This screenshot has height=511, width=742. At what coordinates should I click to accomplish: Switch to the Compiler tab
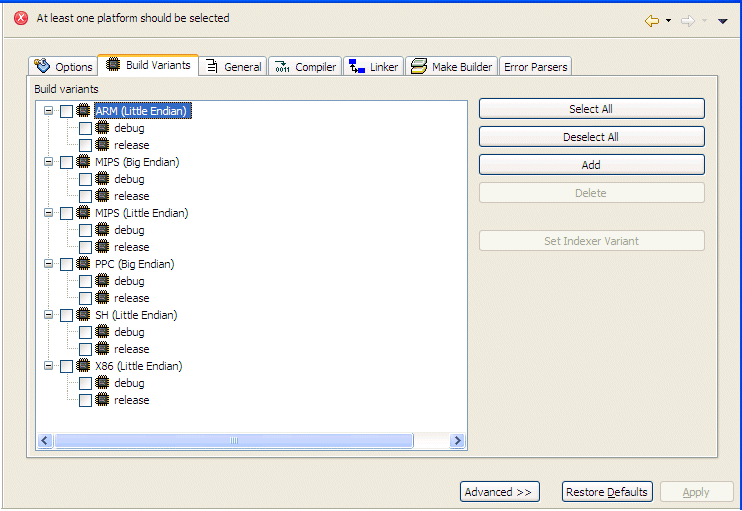305,67
